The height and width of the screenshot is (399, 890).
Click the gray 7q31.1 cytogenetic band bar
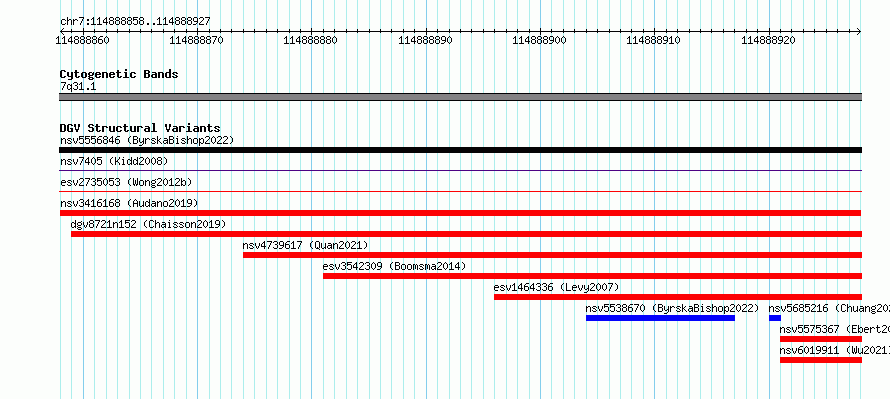461,97
